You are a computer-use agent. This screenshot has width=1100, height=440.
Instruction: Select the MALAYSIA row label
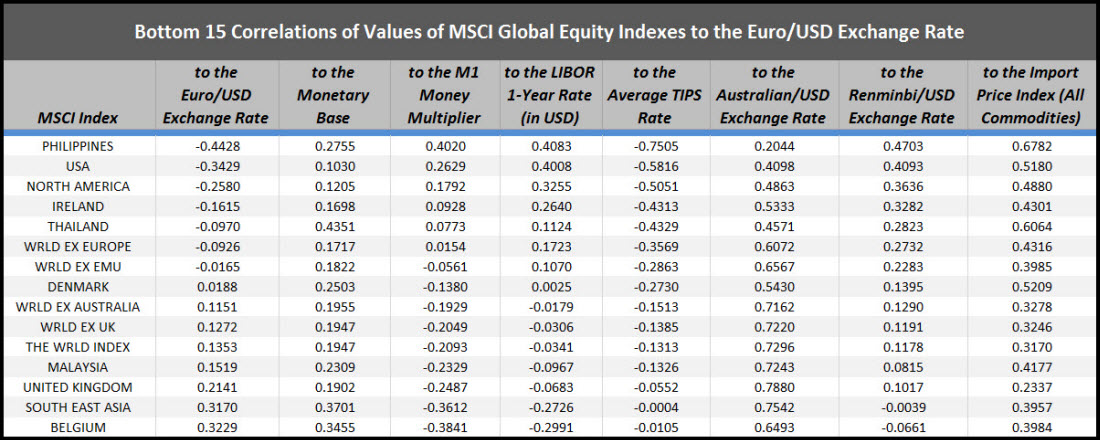(x=79, y=366)
